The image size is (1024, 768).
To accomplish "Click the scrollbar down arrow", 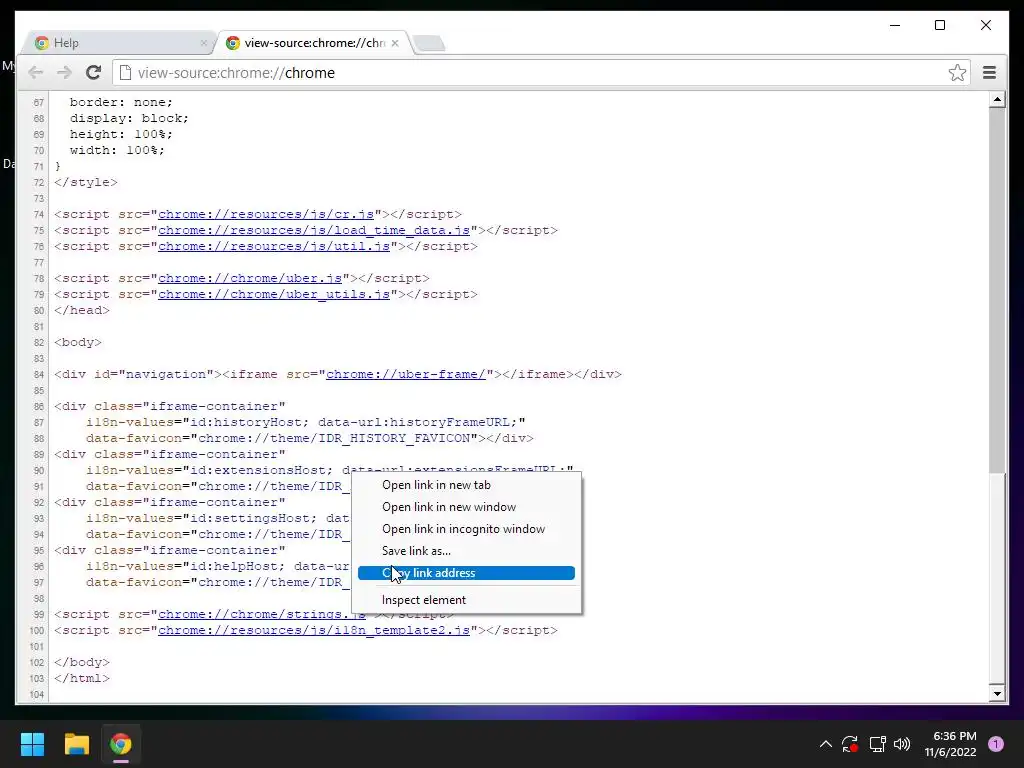I will point(997,694).
